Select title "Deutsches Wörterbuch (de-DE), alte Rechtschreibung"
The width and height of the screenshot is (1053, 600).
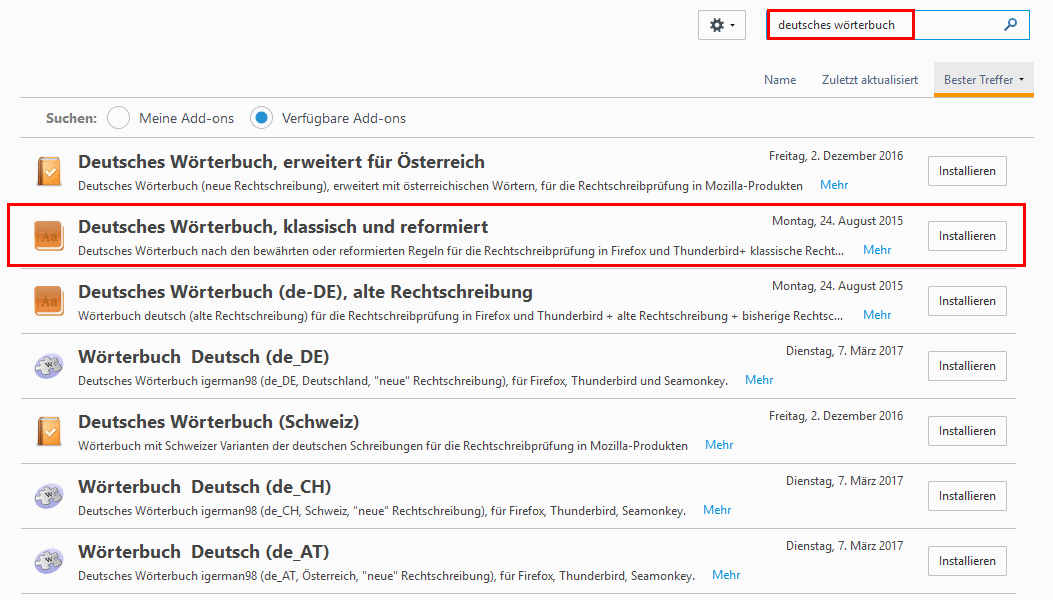(306, 292)
